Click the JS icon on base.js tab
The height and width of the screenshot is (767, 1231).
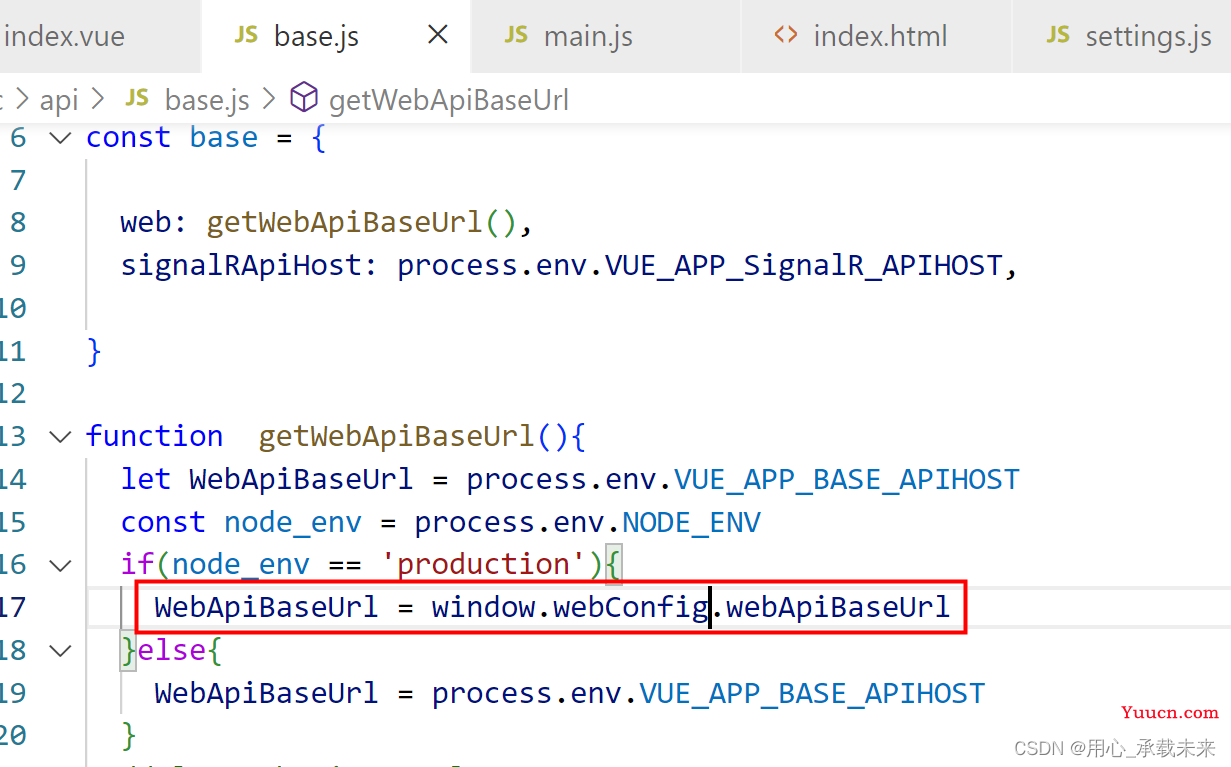click(246, 35)
